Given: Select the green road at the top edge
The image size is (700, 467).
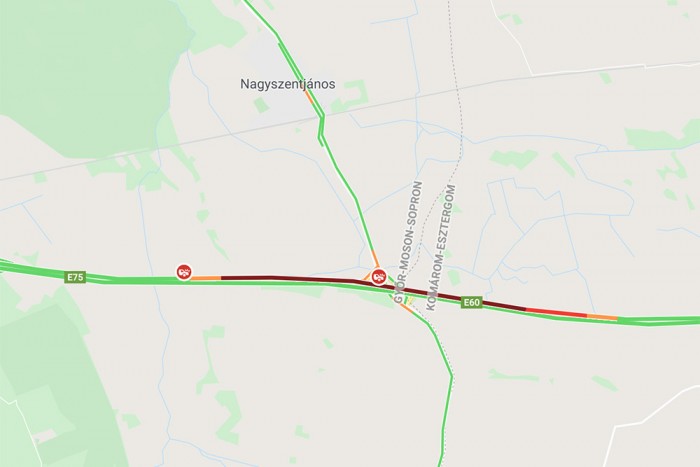Looking at the screenshot, I should (x=261, y=17).
